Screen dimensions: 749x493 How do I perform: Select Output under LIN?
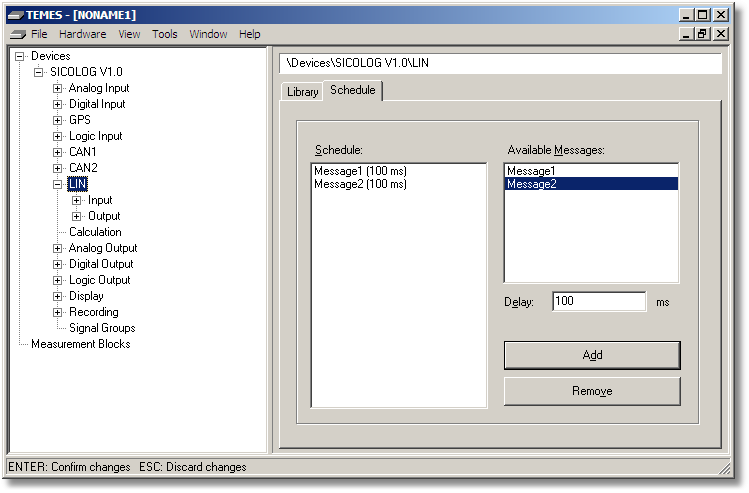[x=104, y=216]
